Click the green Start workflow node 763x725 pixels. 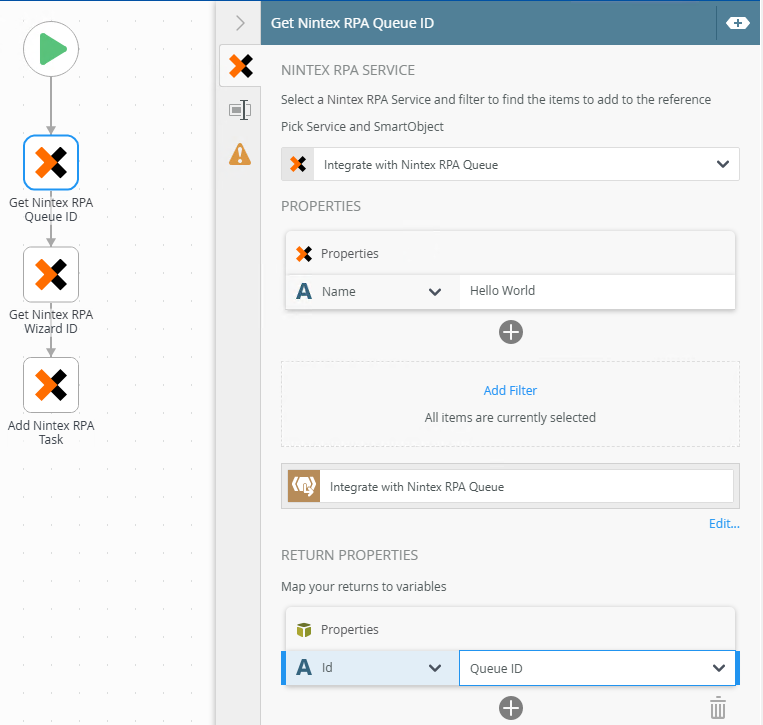(51, 48)
